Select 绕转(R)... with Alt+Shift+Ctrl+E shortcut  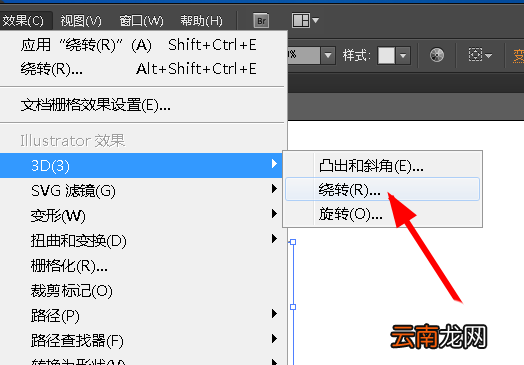[143, 69]
